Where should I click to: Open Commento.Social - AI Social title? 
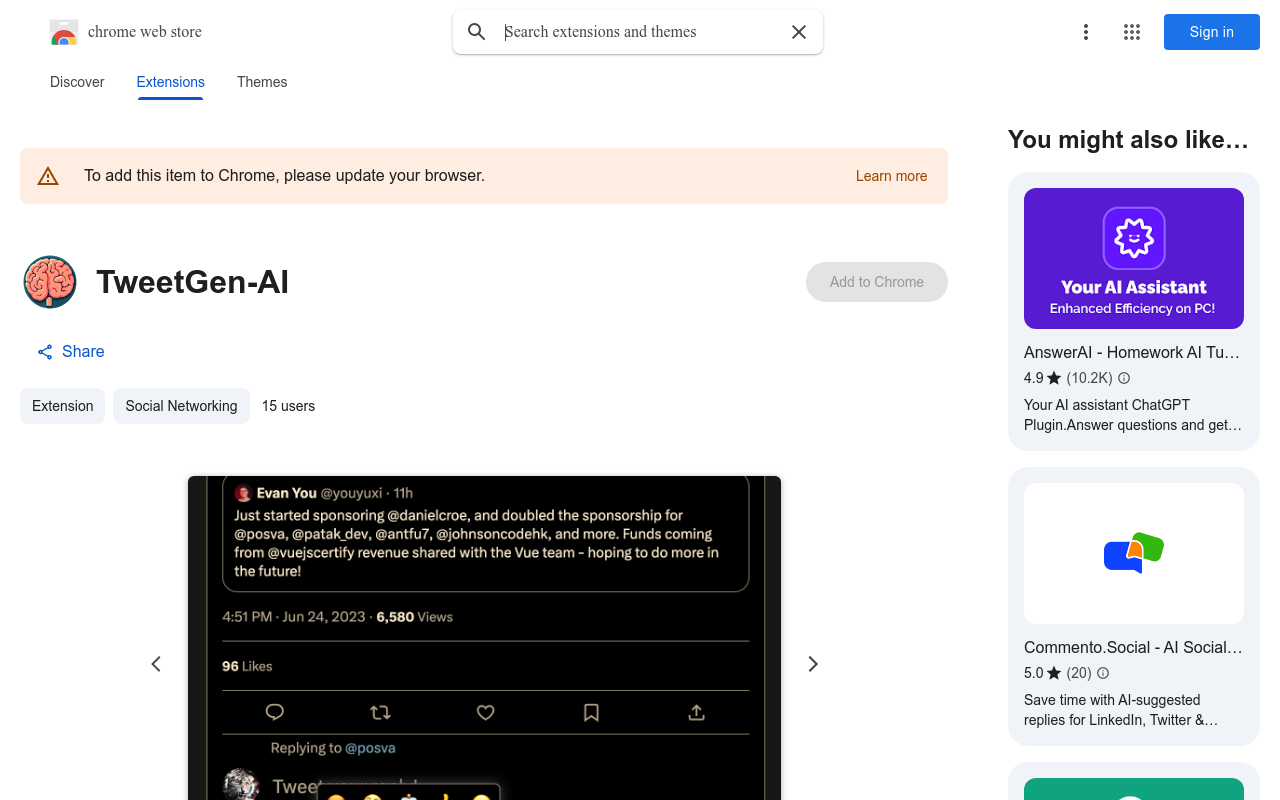pos(1133,647)
